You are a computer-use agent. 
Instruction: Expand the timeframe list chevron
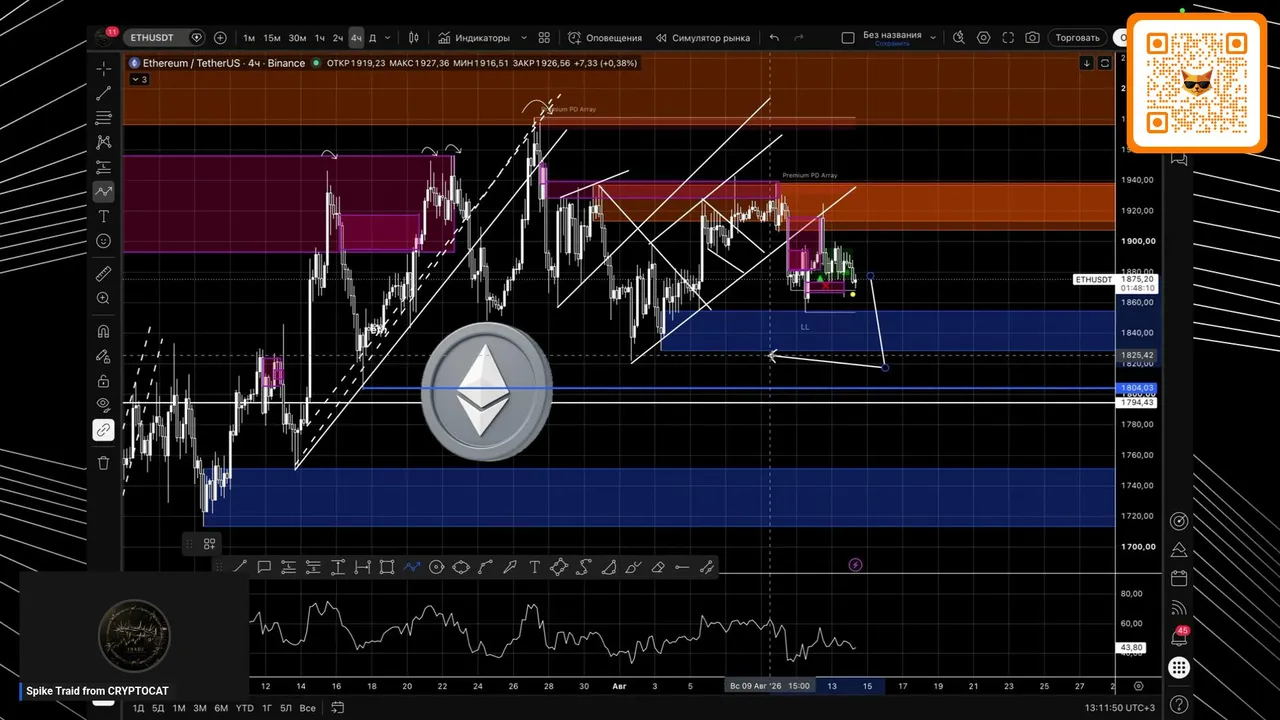tap(389, 38)
